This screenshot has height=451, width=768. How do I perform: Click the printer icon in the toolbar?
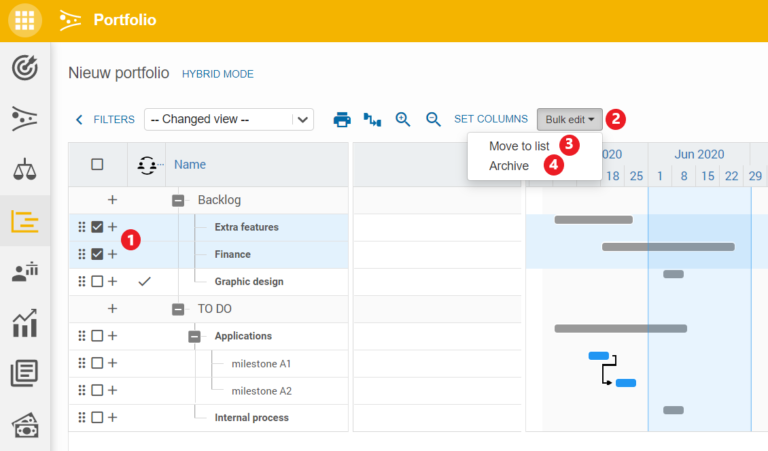pos(342,119)
